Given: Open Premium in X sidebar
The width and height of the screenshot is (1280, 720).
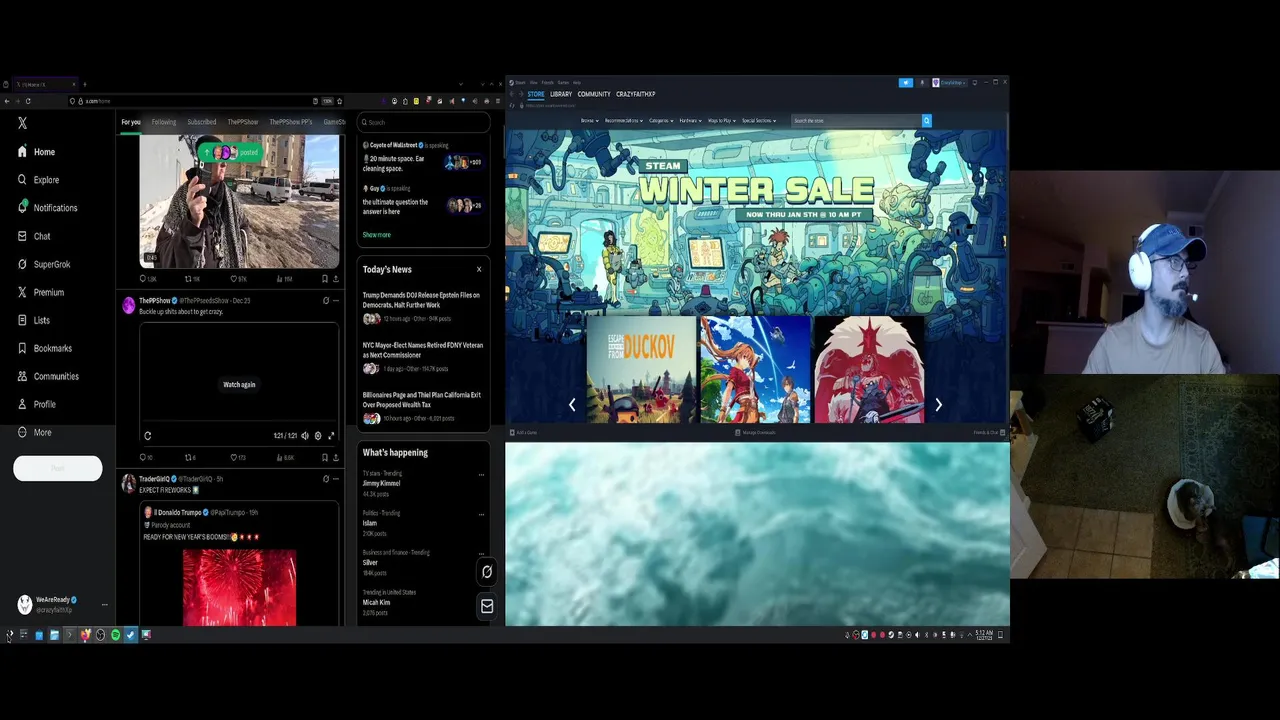Looking at the screenshot, I should tap(40, 292).
